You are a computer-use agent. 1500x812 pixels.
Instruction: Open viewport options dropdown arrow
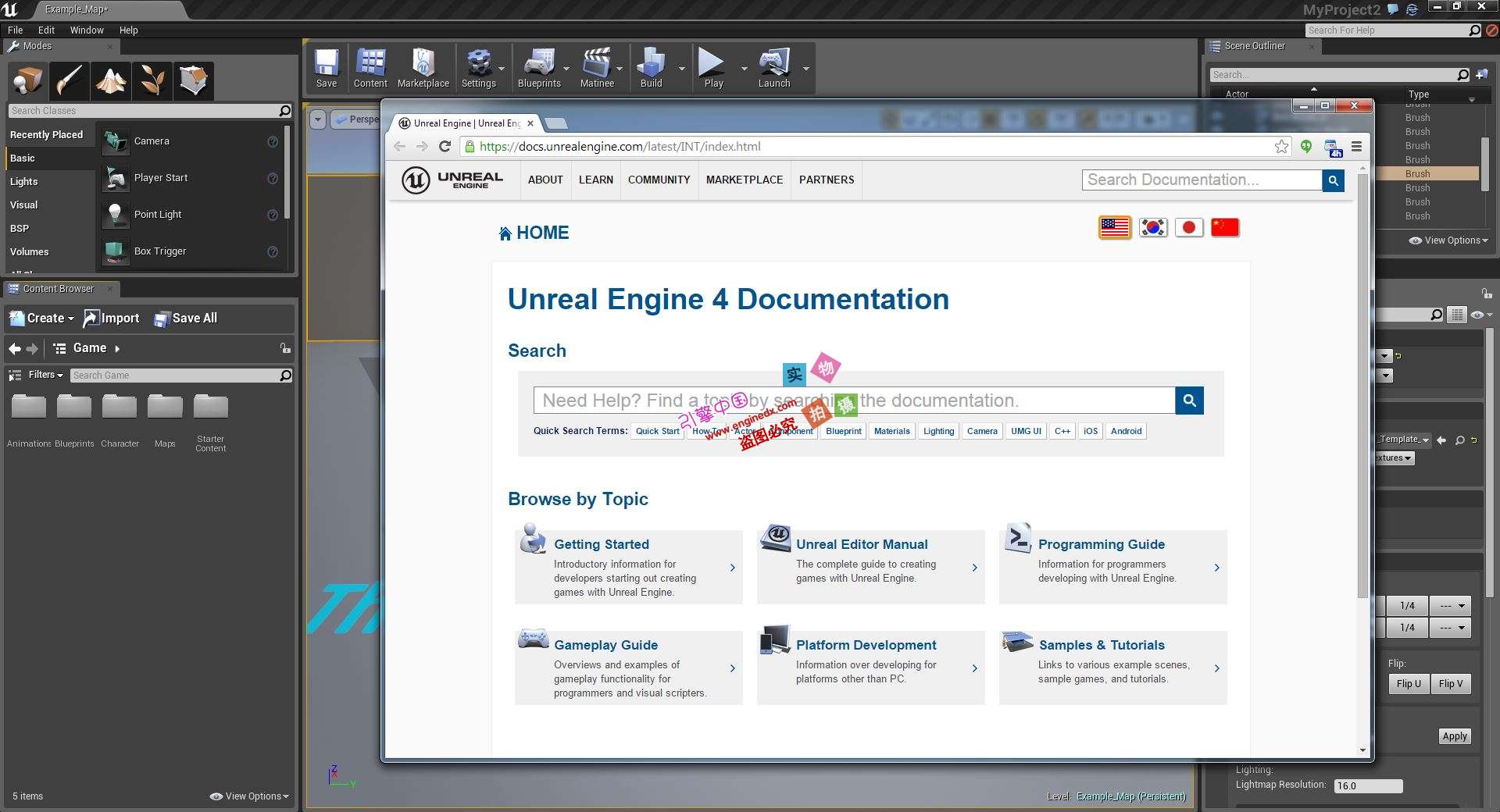click(x=318, y=119)
